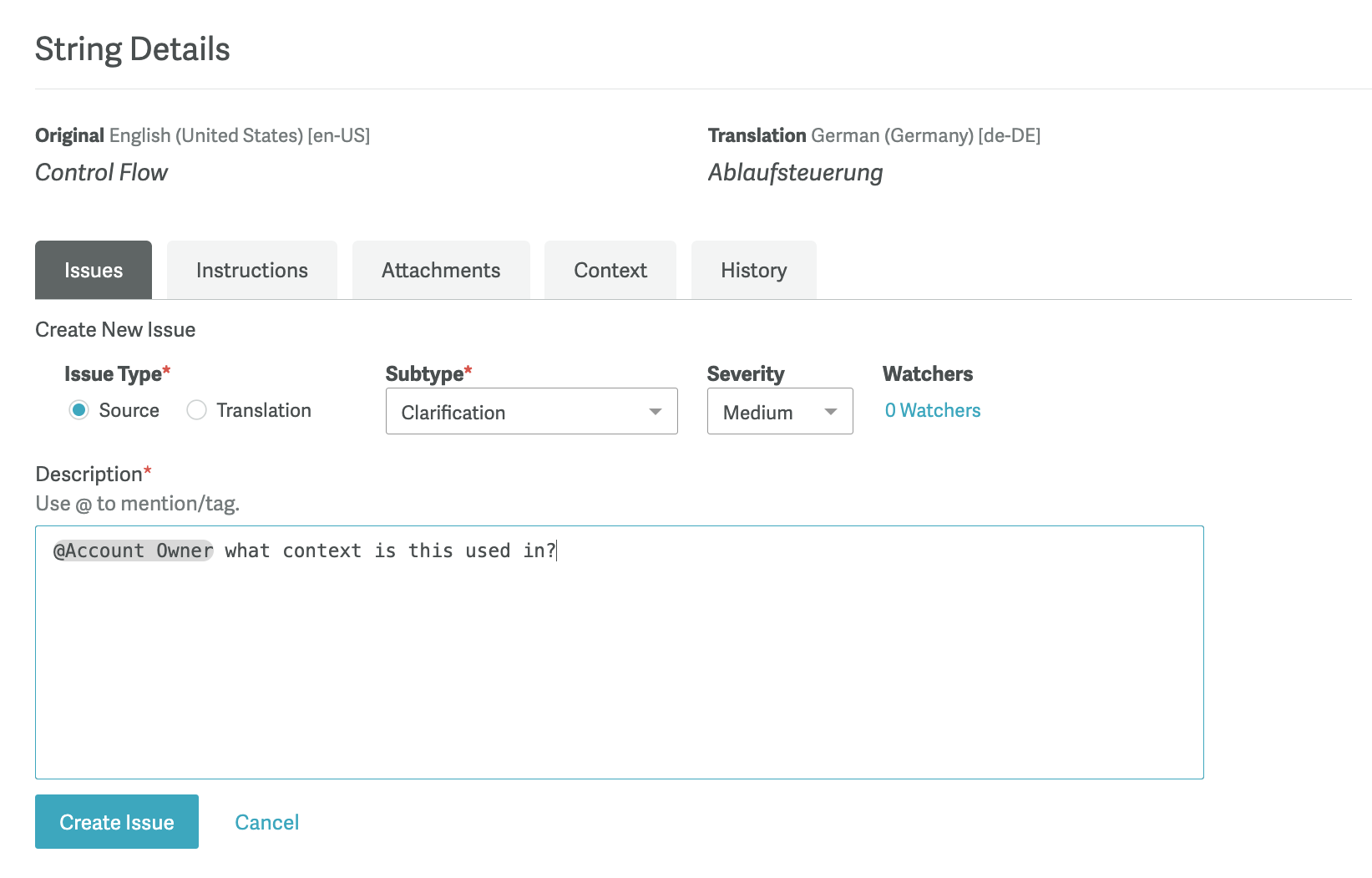
Task: Choose Translation as the issue type
Action: tap(197, 410)
